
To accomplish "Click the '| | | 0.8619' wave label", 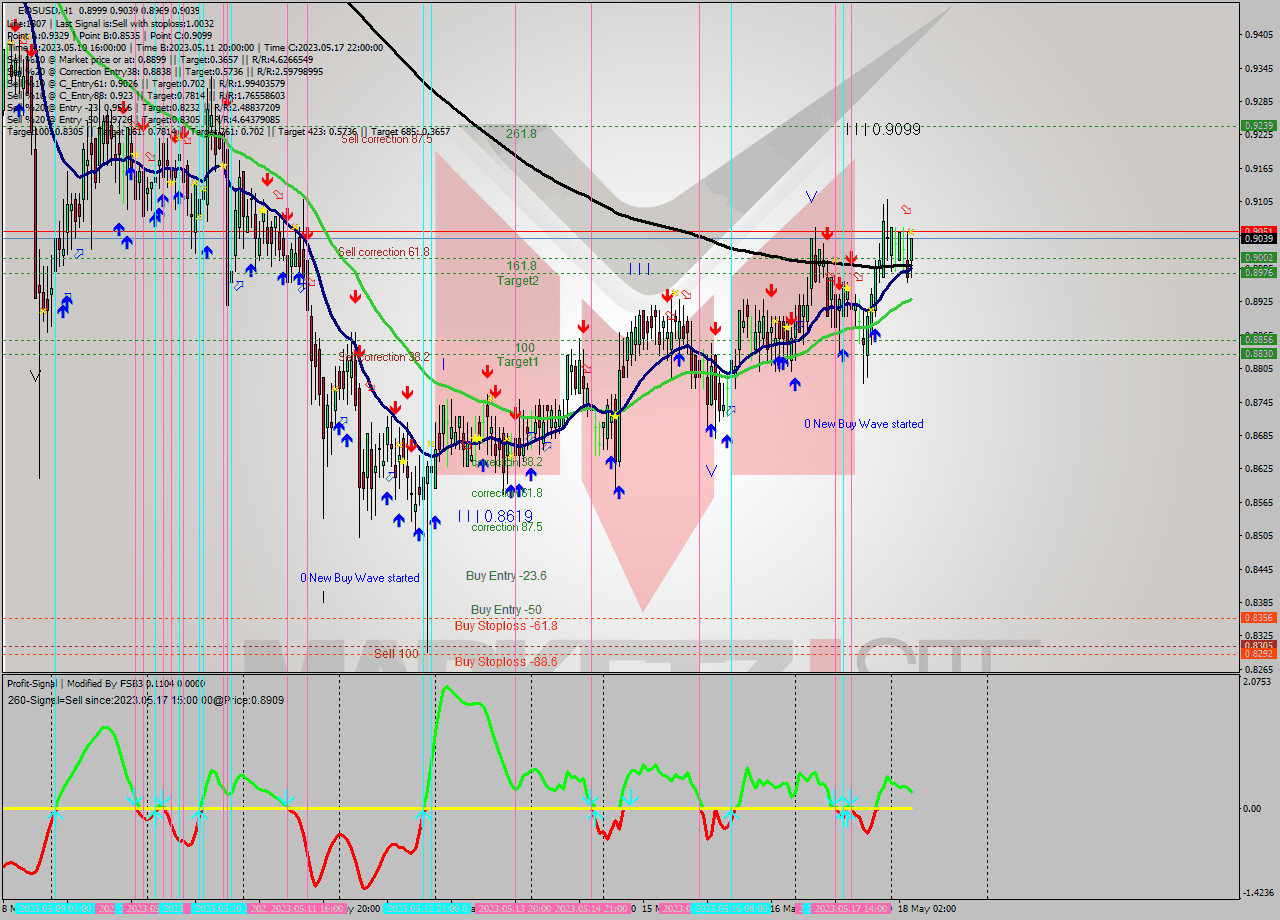I will click(495, 516).
